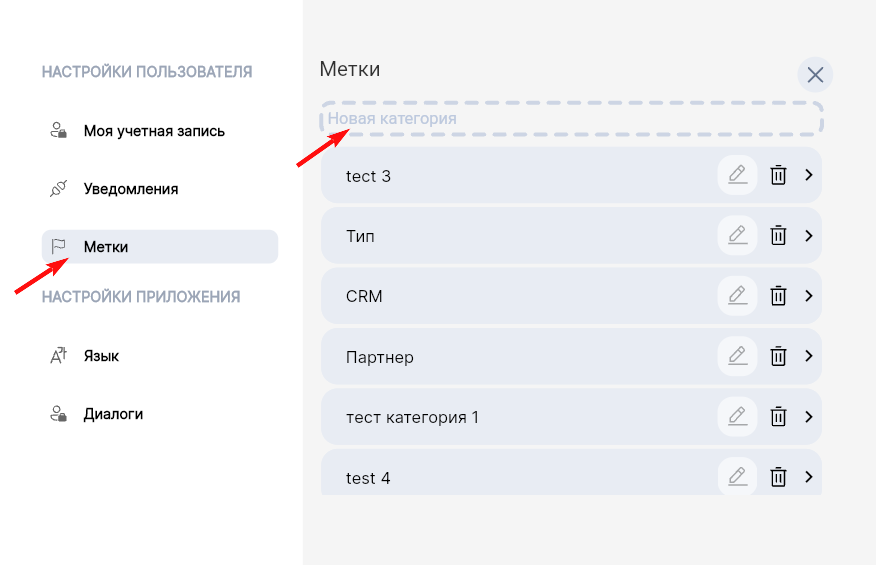876x565 pixels.
Task: Click the pencil icon beside Партнер
Action: (x=737, y=356)
